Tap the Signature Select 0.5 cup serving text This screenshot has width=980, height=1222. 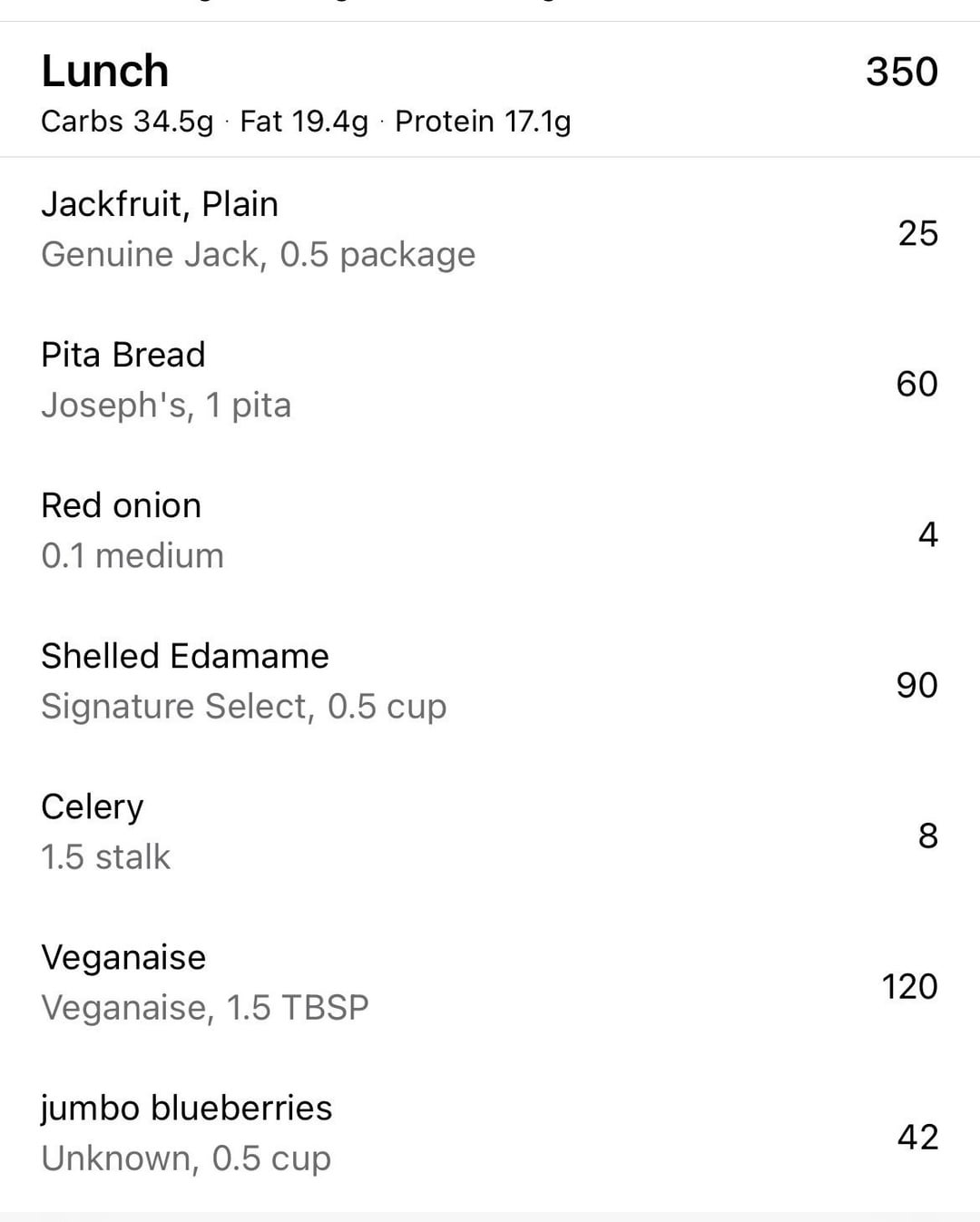pyautogui.click(x=243, y=707)
